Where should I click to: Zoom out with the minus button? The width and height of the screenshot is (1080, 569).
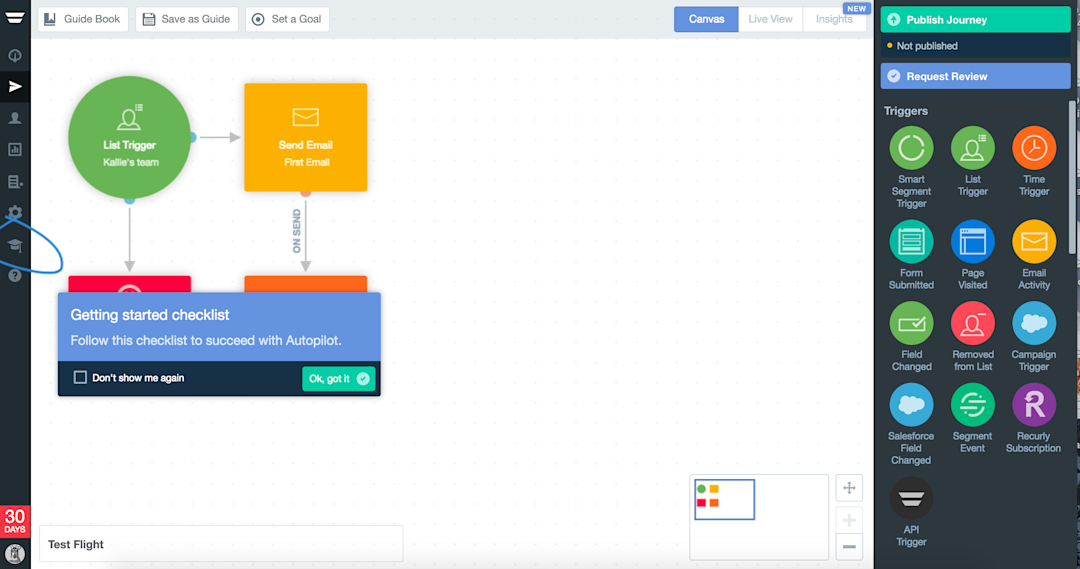849,547
